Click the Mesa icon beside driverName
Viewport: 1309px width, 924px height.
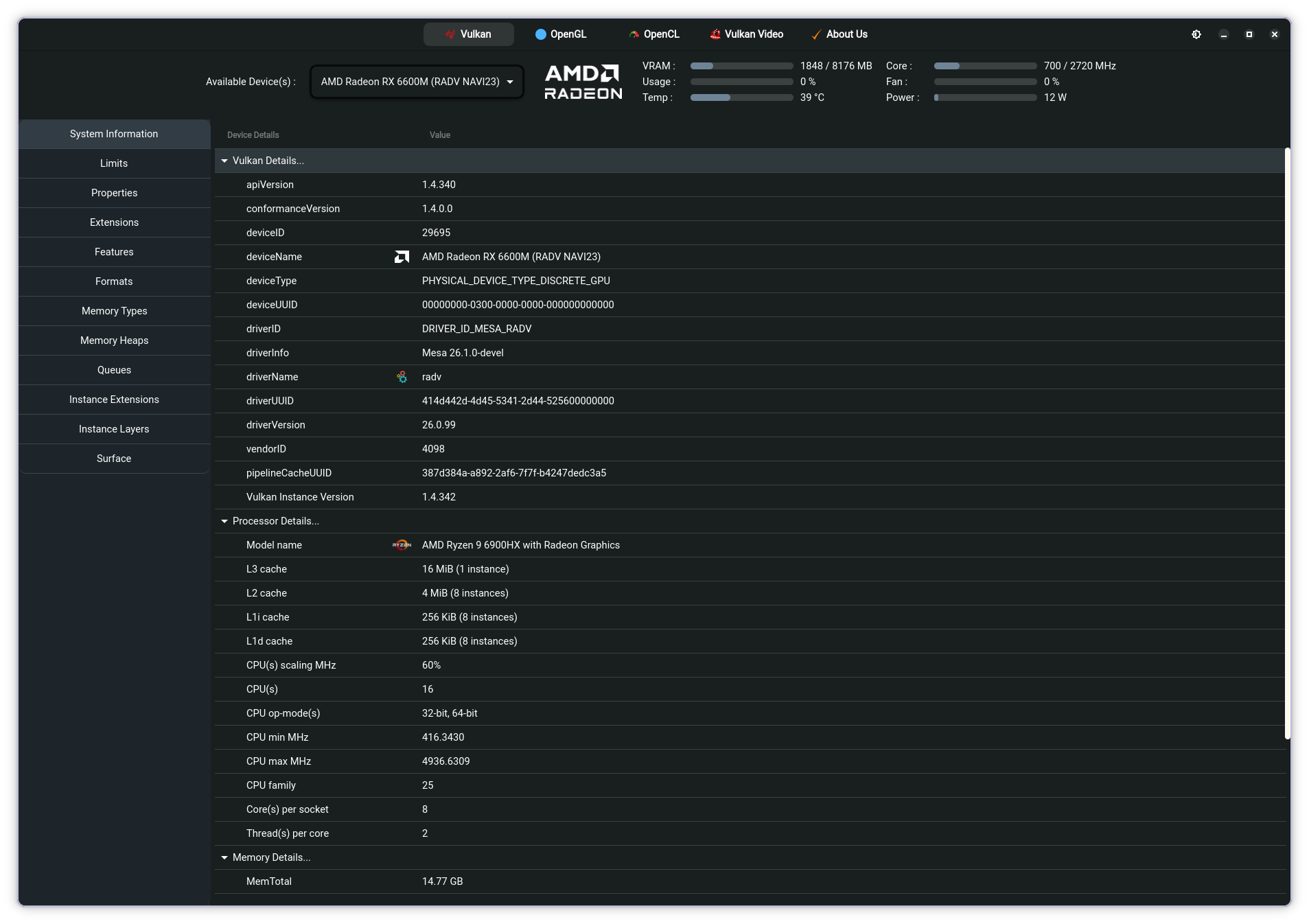(402, 377)
